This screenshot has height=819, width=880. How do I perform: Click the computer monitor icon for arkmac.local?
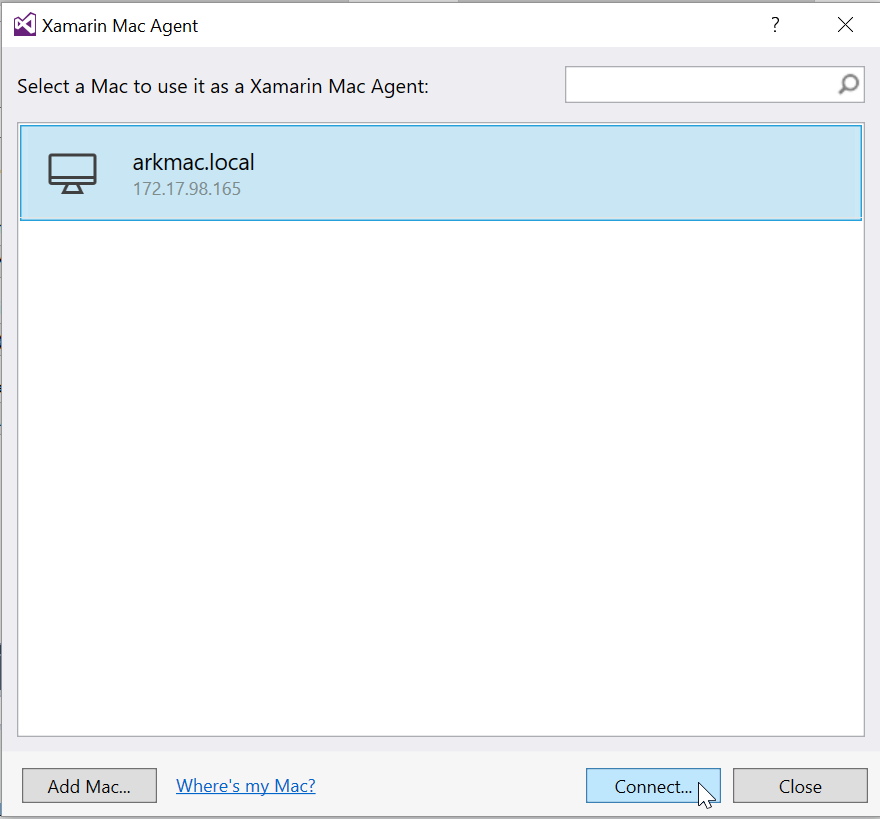[72, 173]
